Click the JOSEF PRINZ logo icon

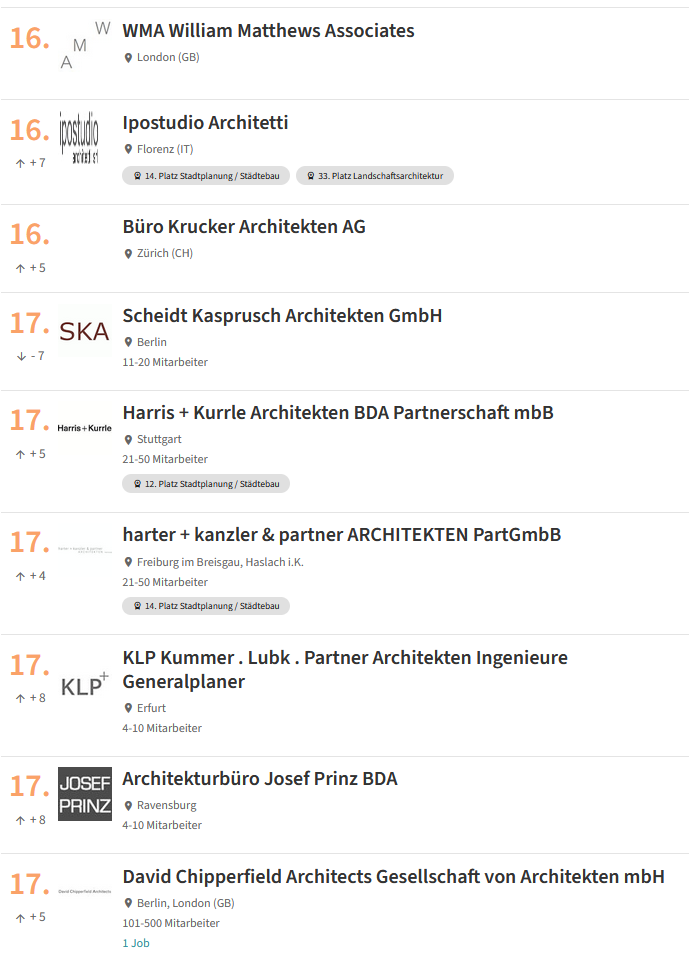coord(85,793)
